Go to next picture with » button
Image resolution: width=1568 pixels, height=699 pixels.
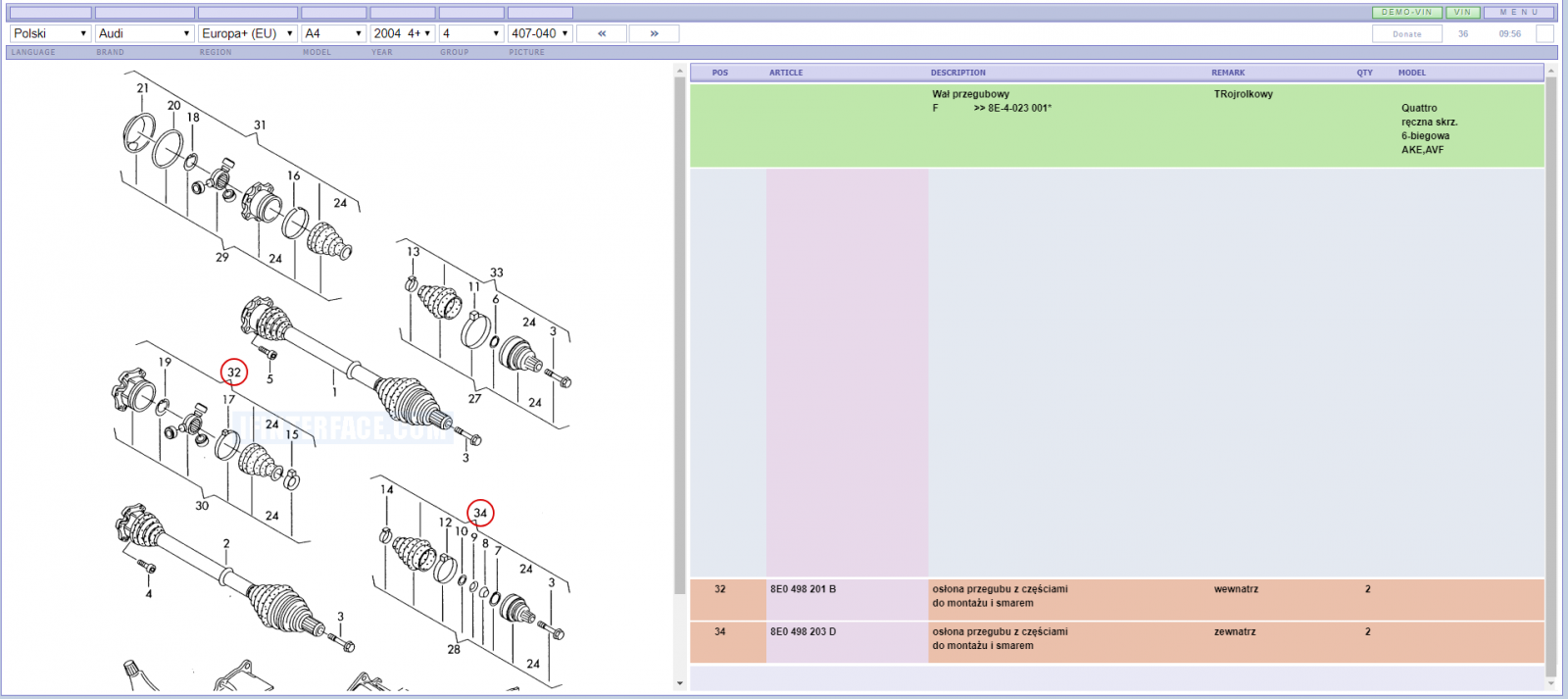pyautogui.click(x=654, y=33)
